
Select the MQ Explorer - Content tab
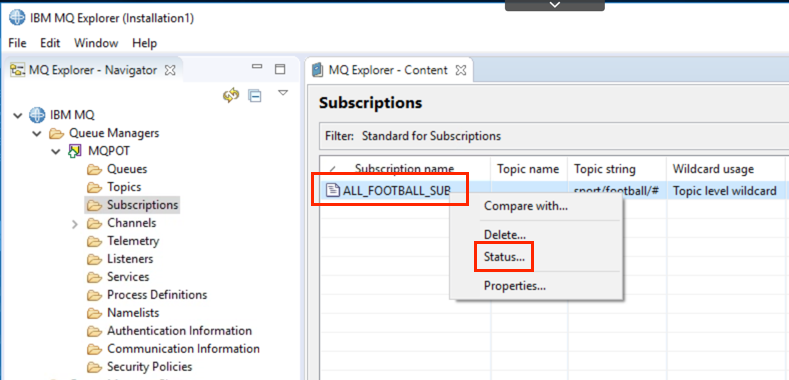point(388,70)
